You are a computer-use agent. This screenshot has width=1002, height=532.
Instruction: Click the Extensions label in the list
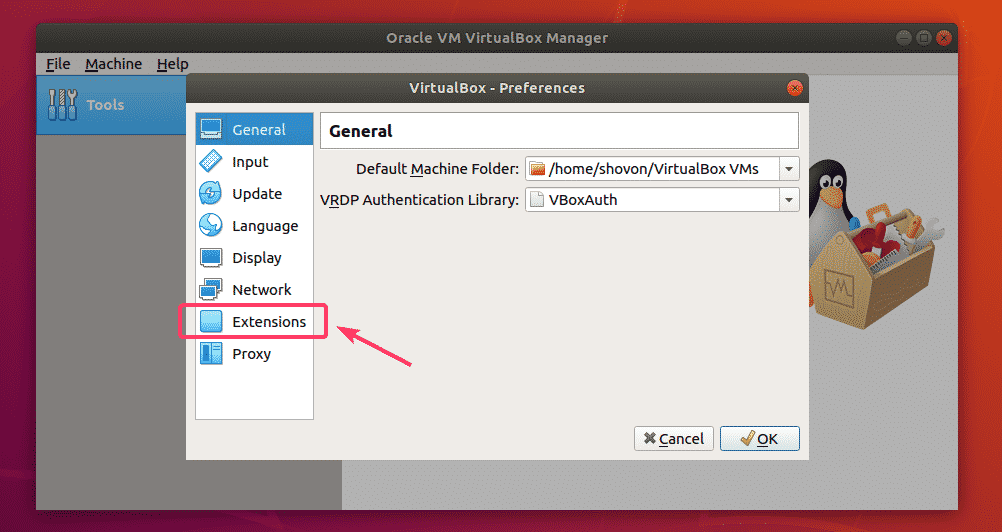pos(269,322)
